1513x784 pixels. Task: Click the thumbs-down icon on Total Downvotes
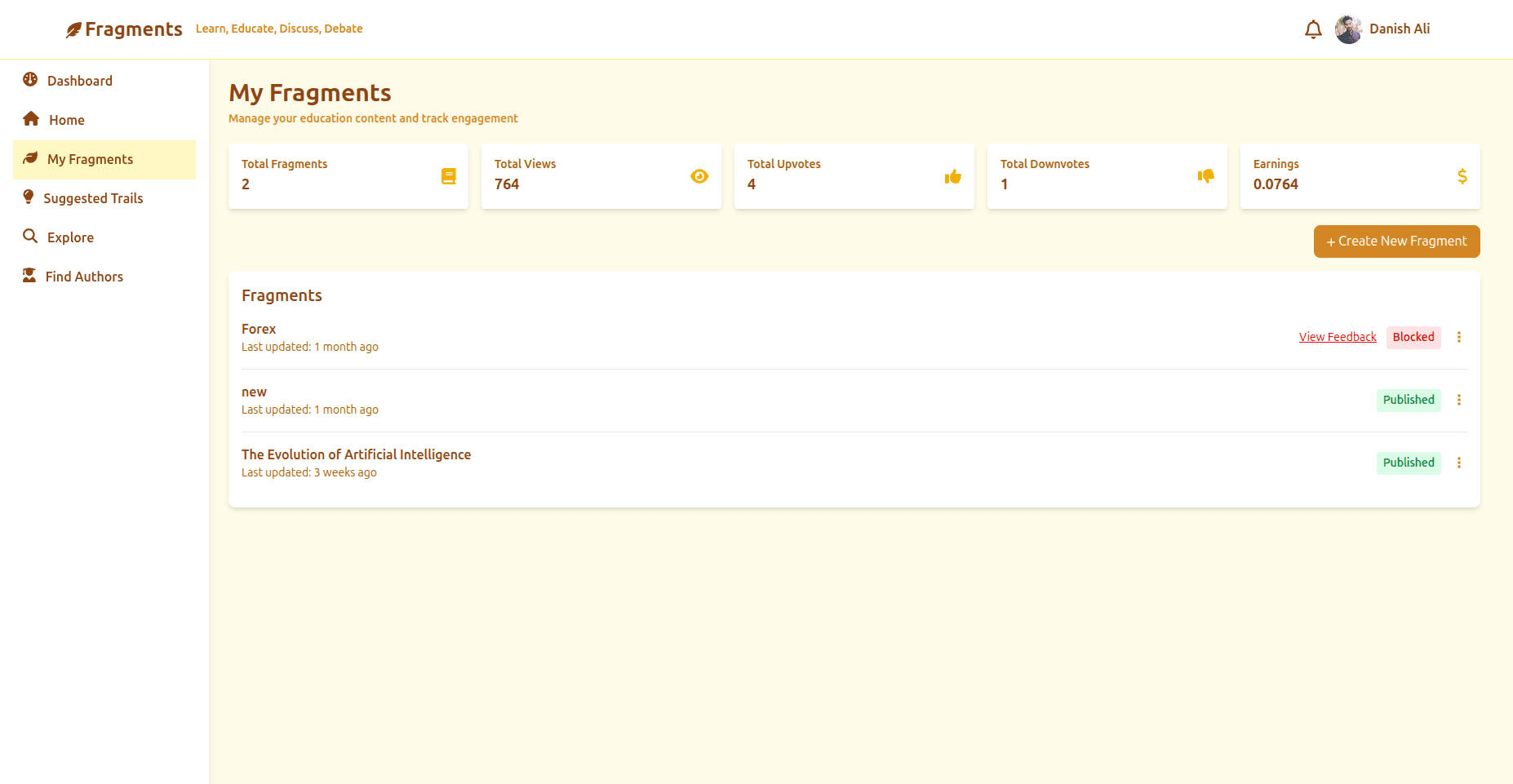click(x=1205, y=175)
